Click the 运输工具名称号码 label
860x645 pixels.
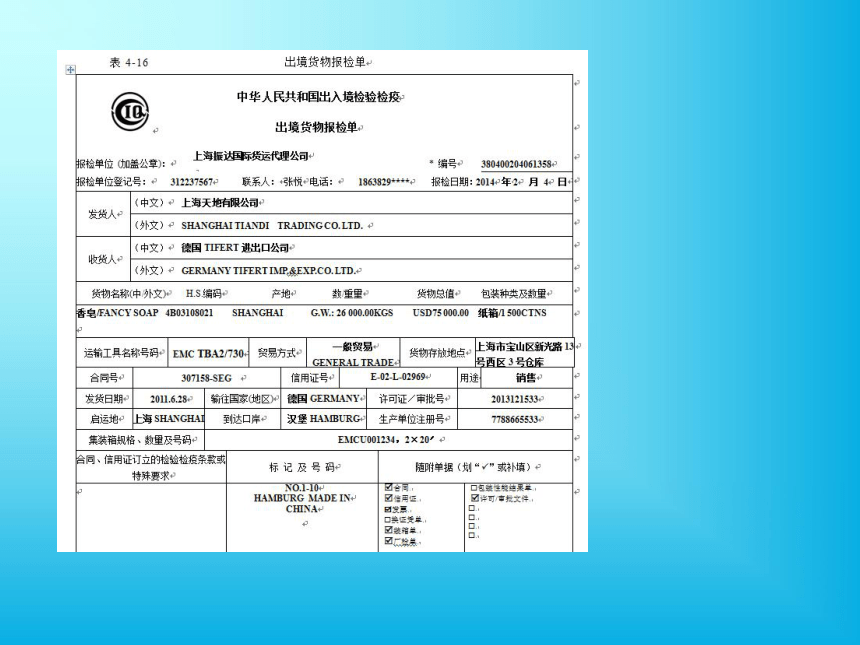click(121, 353)
